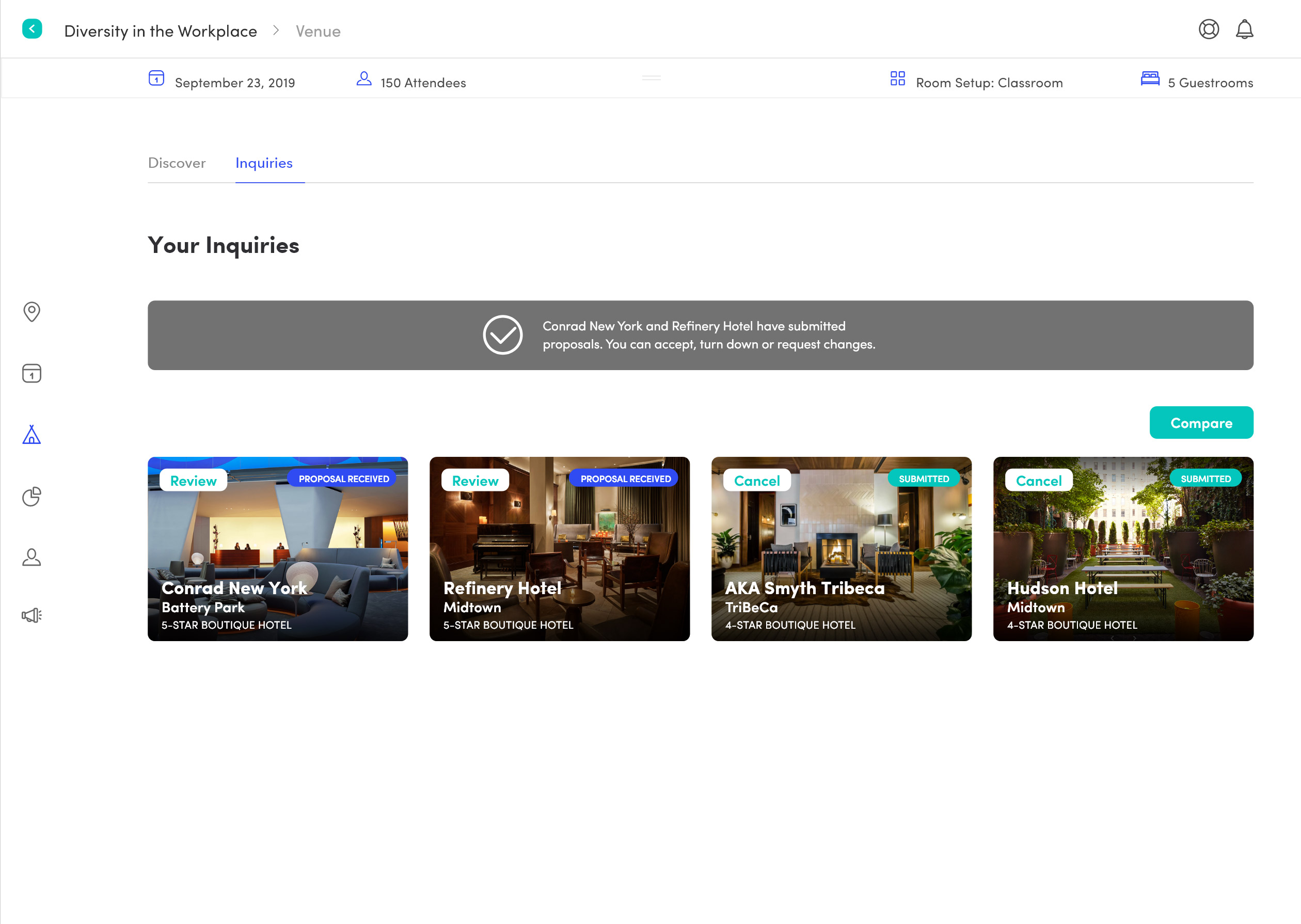Select the venue tent sidebar icon
This screenshot has height=924, width=1301.
(x=32, y=435)
